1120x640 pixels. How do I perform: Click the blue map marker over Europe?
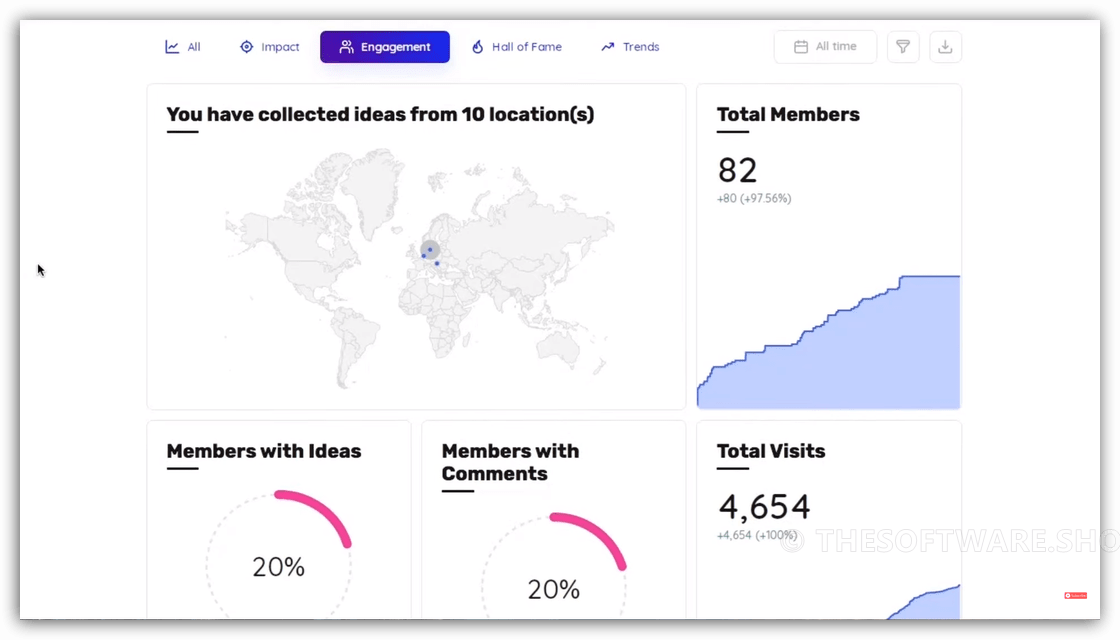coord(428,249)
